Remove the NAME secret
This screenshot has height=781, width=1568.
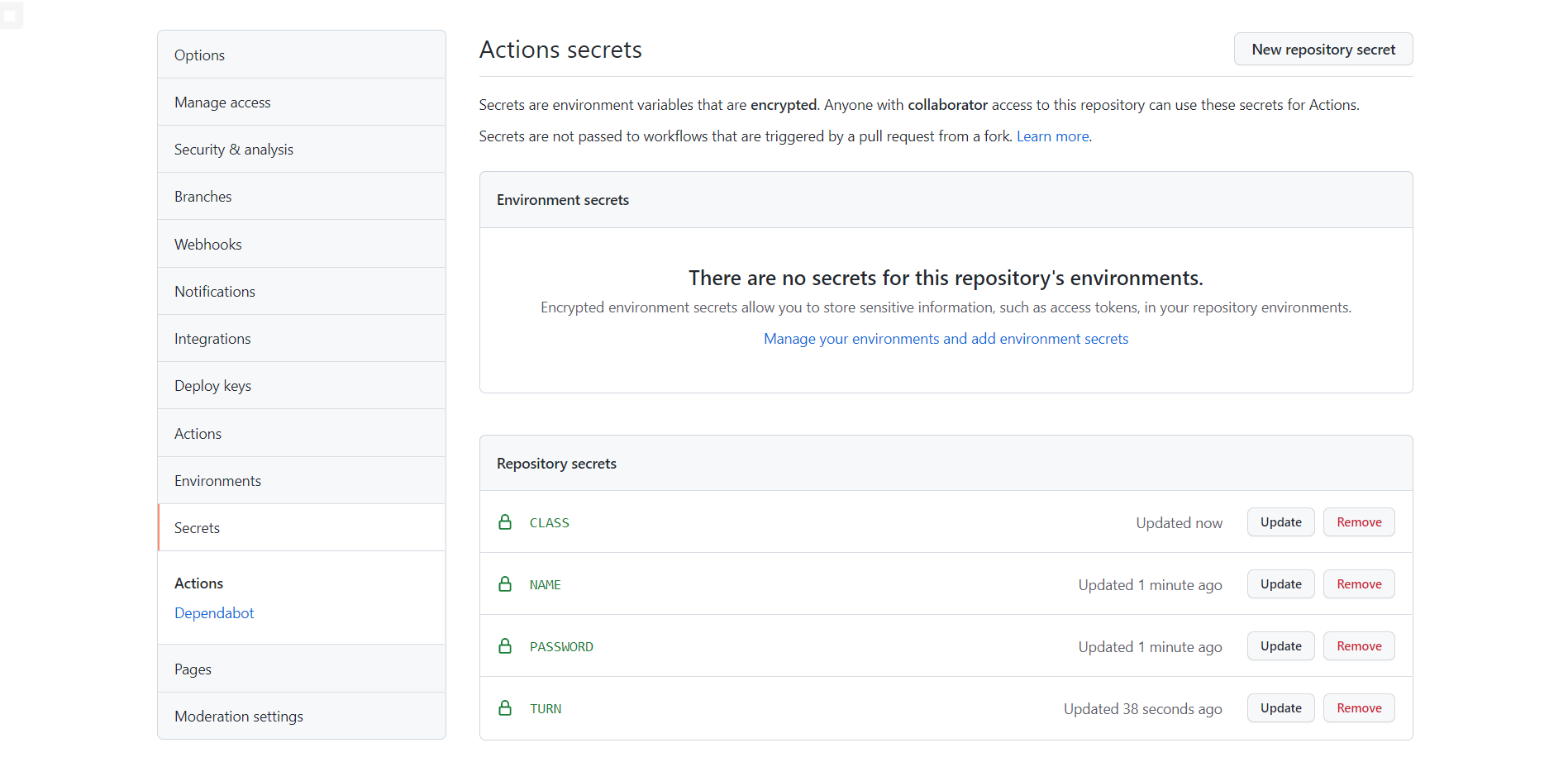coord(1358,584)
